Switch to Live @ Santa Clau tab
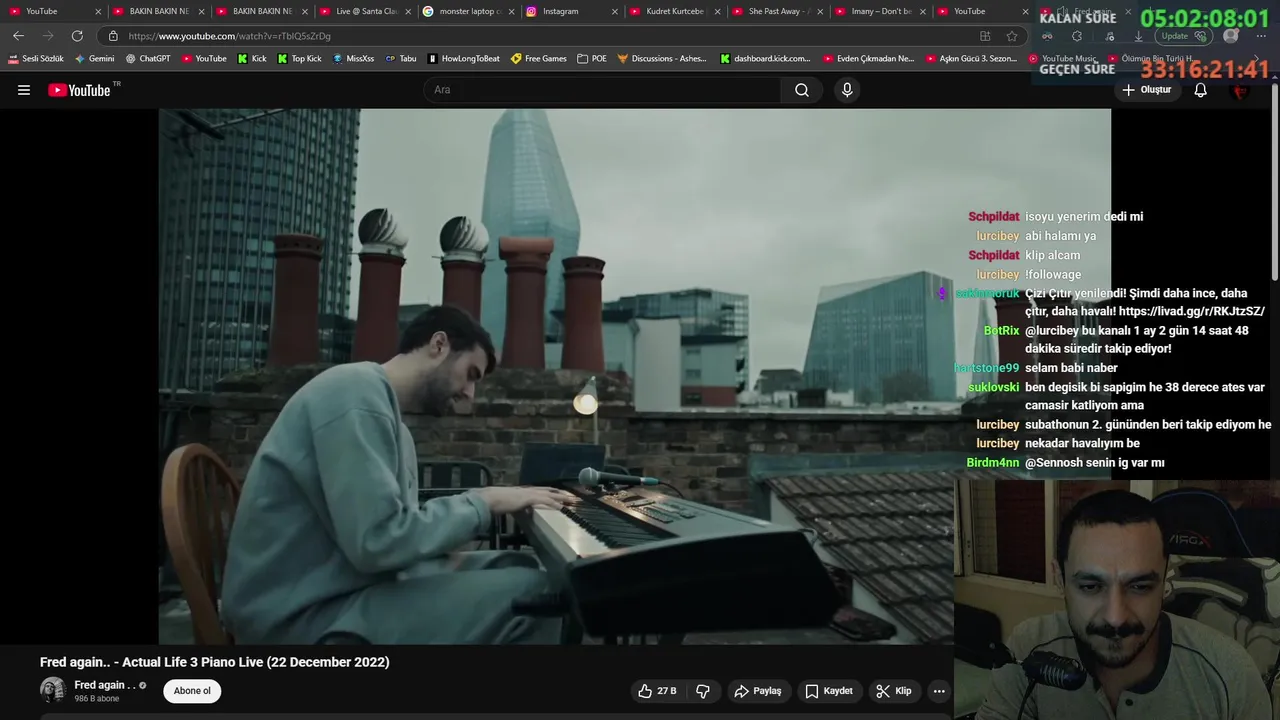The height and width of the screenshot is (720, 1280). [365, 11]
